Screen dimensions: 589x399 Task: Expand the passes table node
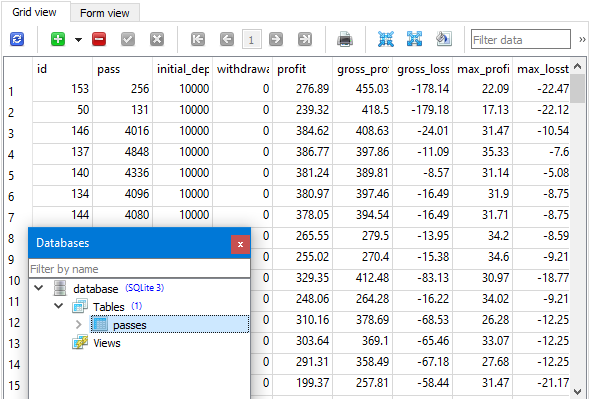[x=79, y=324]
